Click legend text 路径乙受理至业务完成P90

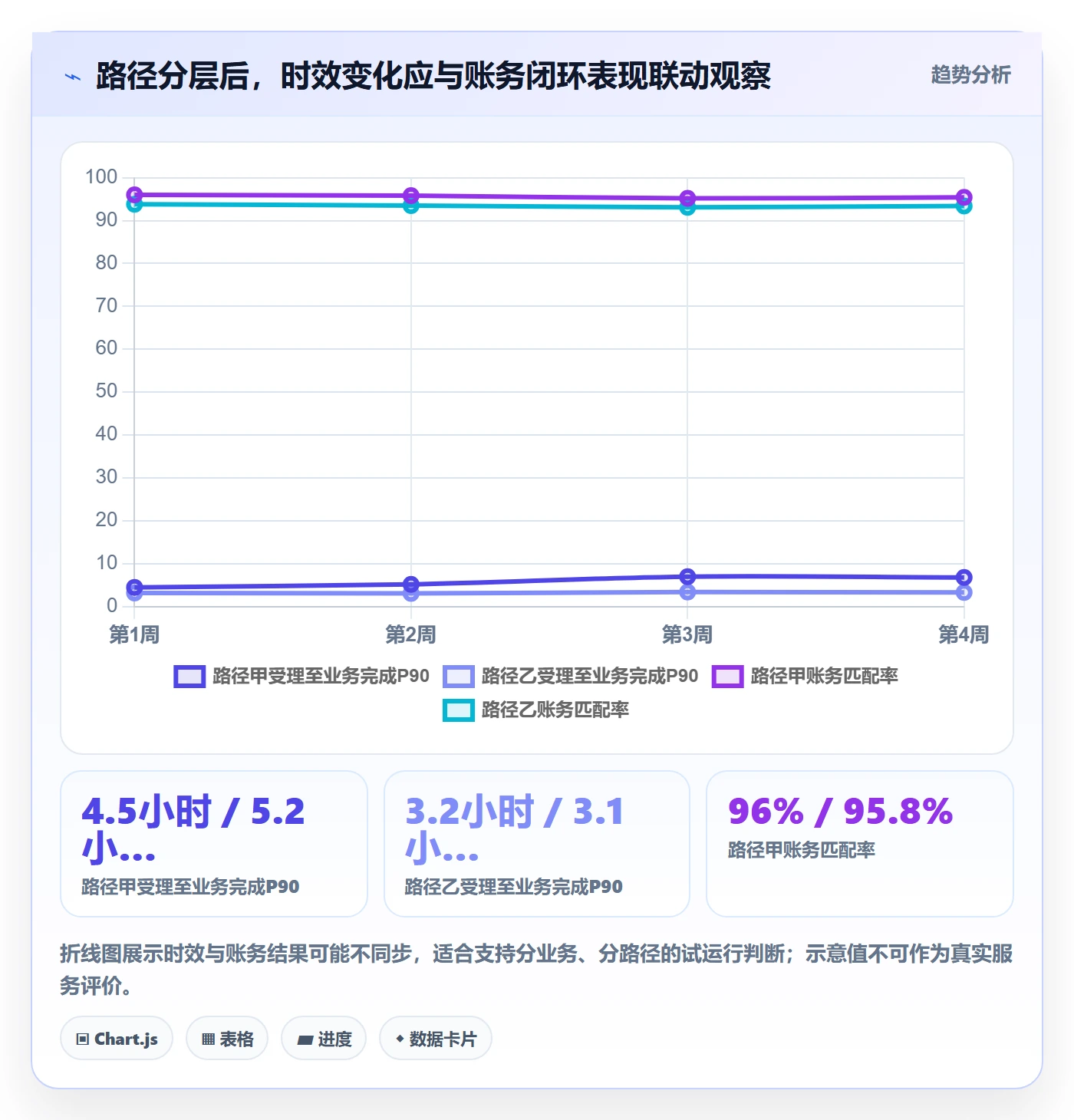tap(590, 677)
